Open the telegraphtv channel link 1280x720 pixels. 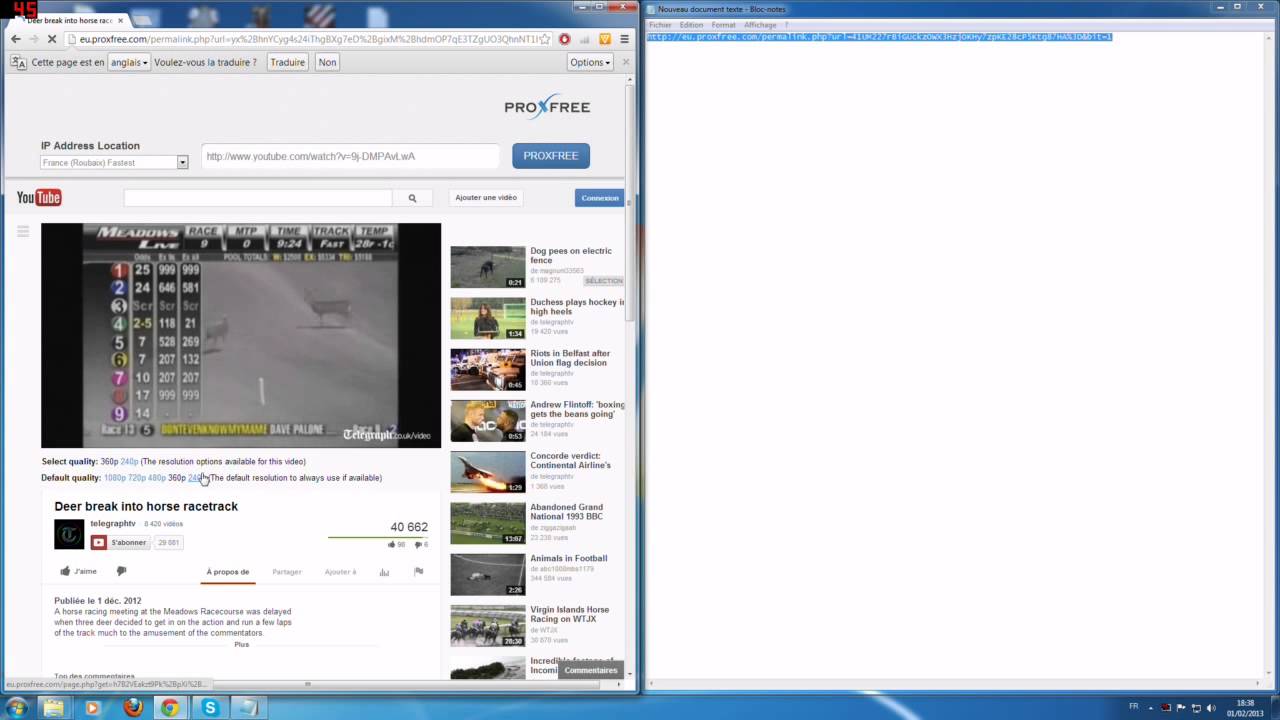pos(113,523)
